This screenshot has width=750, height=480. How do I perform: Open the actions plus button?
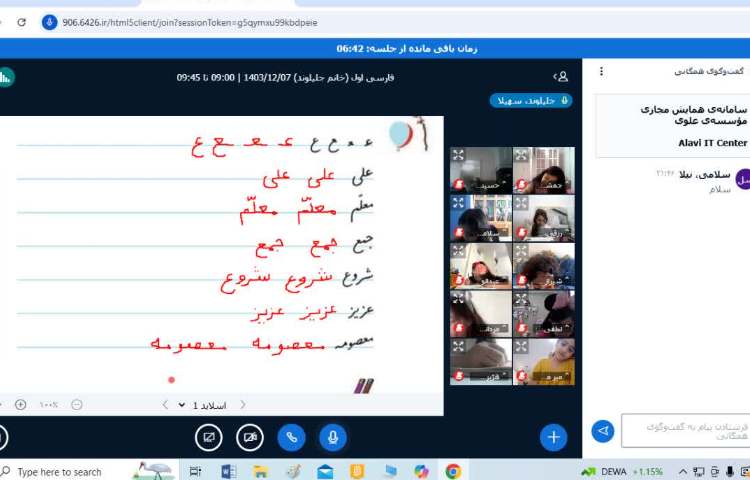553,437
